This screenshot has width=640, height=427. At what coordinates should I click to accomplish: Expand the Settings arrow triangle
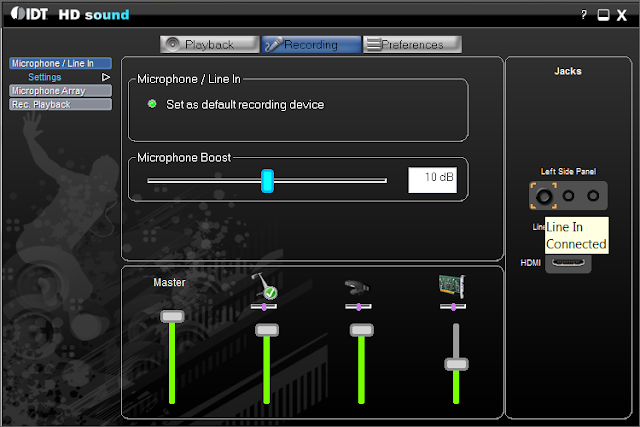coord(106,77)
